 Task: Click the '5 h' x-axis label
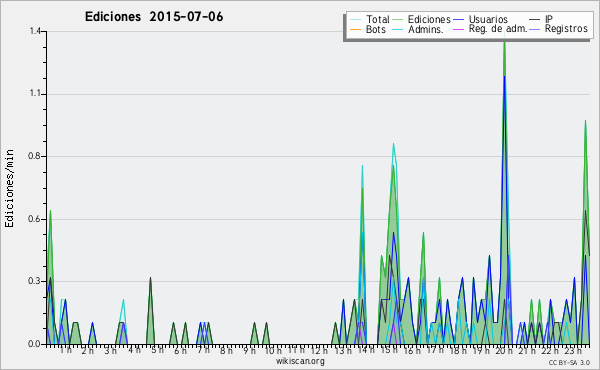(x=158, y=350)
